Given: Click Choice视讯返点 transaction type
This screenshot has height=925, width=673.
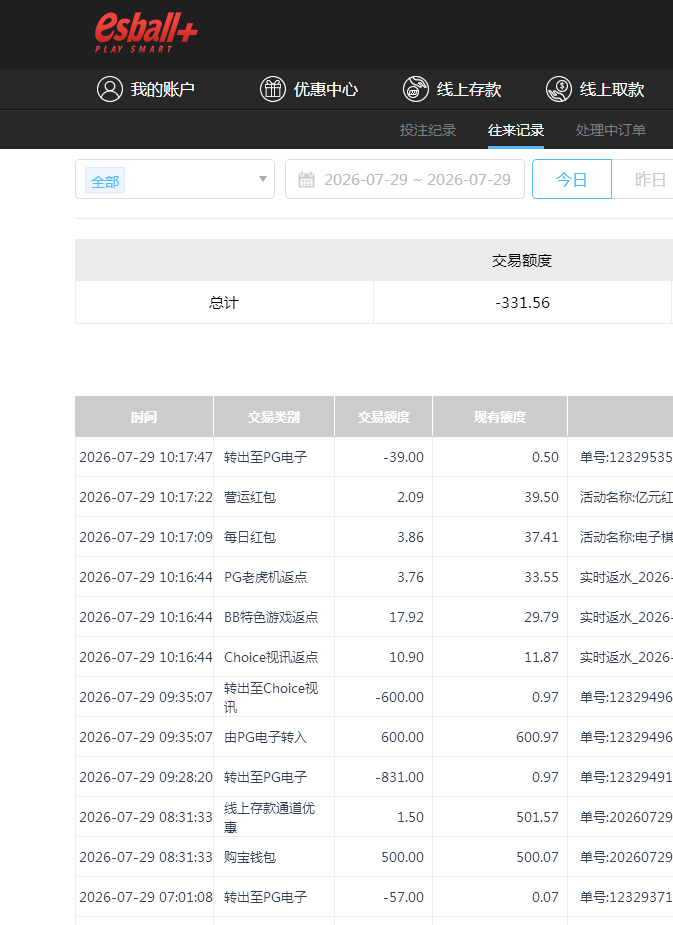Looking at the screenshot, I should point(271,657).
